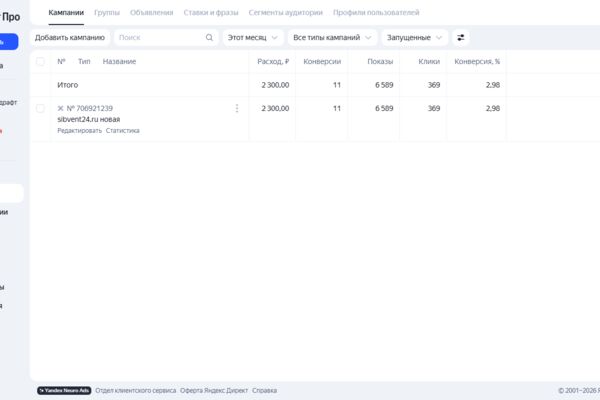Sort by the Показы column header
Viewport: 600px width, 400px height.
(x=380, y=62)
